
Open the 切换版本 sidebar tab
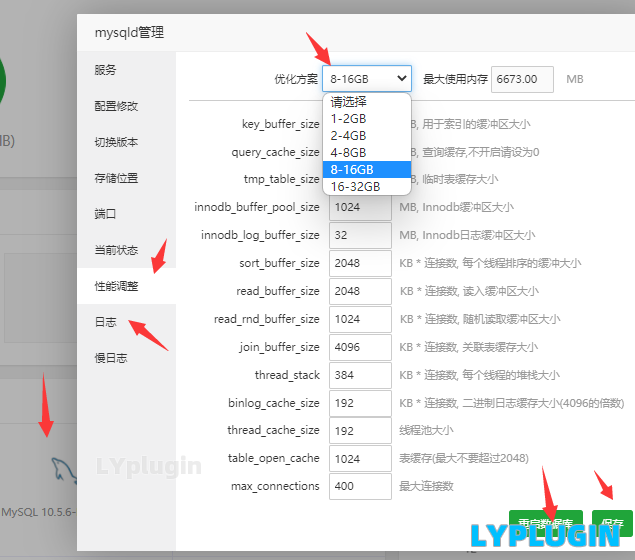coord(126,142)
